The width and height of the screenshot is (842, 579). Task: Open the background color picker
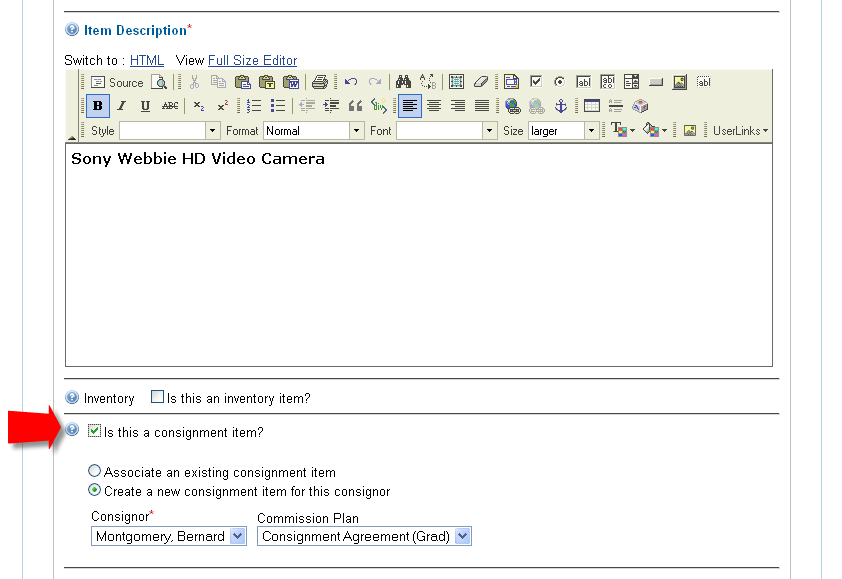tap(655, 130)
